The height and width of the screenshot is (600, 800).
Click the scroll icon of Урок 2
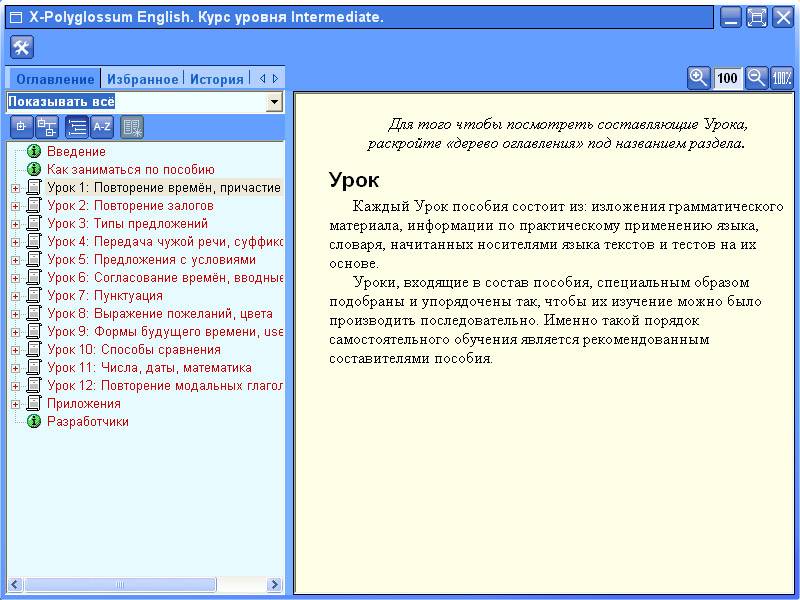34,205
